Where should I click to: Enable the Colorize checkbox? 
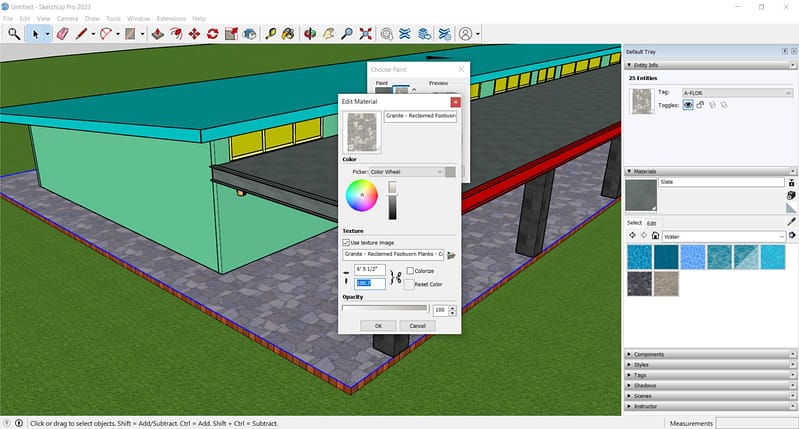[x=410, y=271]
